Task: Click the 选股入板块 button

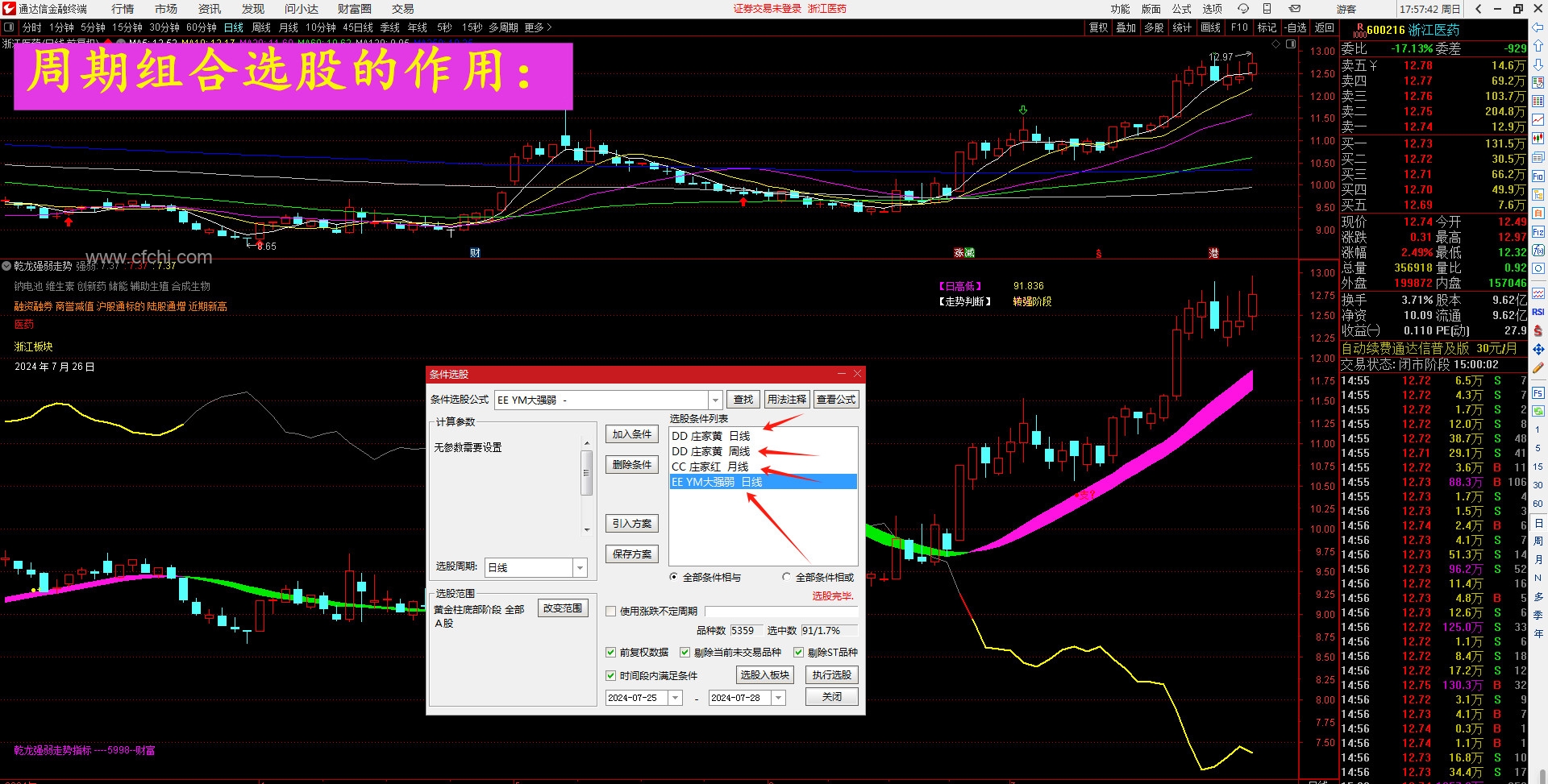Action: [x=765, y=675]
